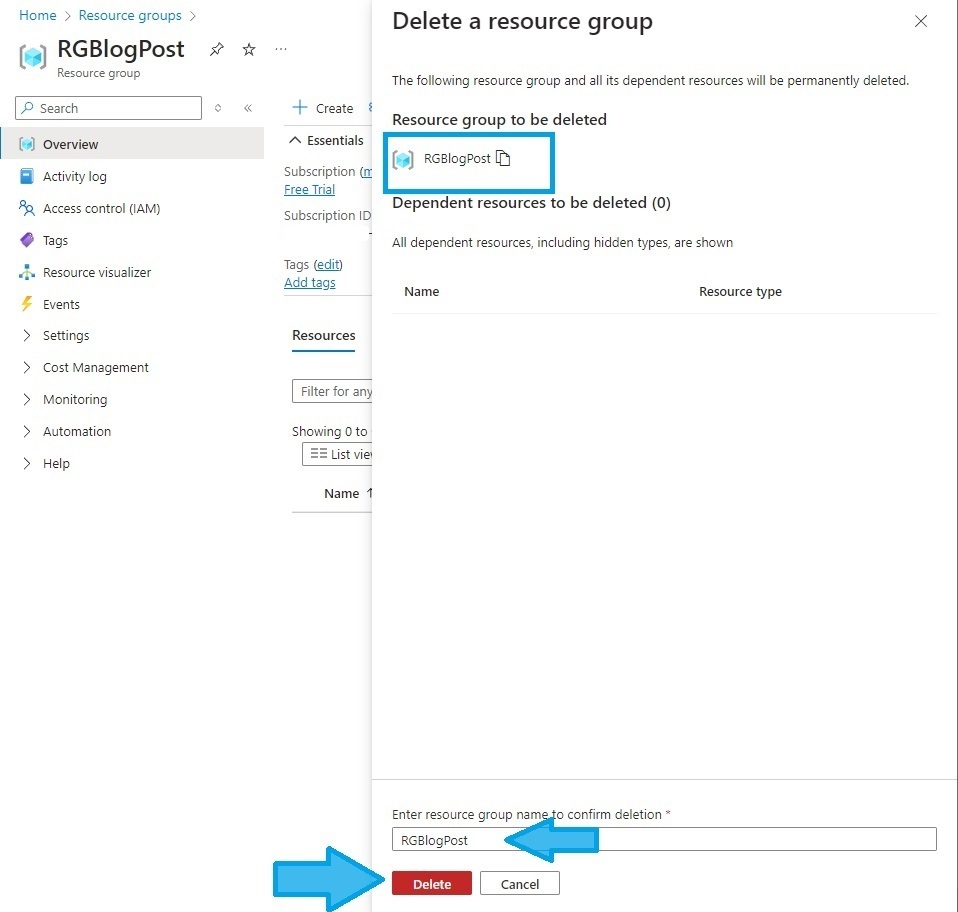Click the Resource type column header
This screenshot has height=912, width=958.
coord(740,292)
